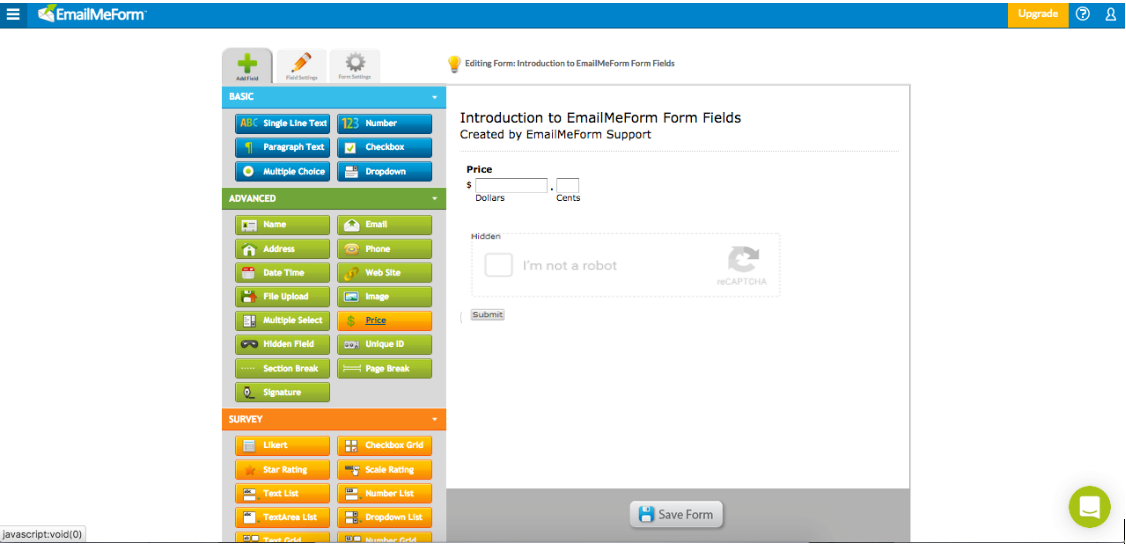
Task: Add a Text List field
Action: (282, 493)
